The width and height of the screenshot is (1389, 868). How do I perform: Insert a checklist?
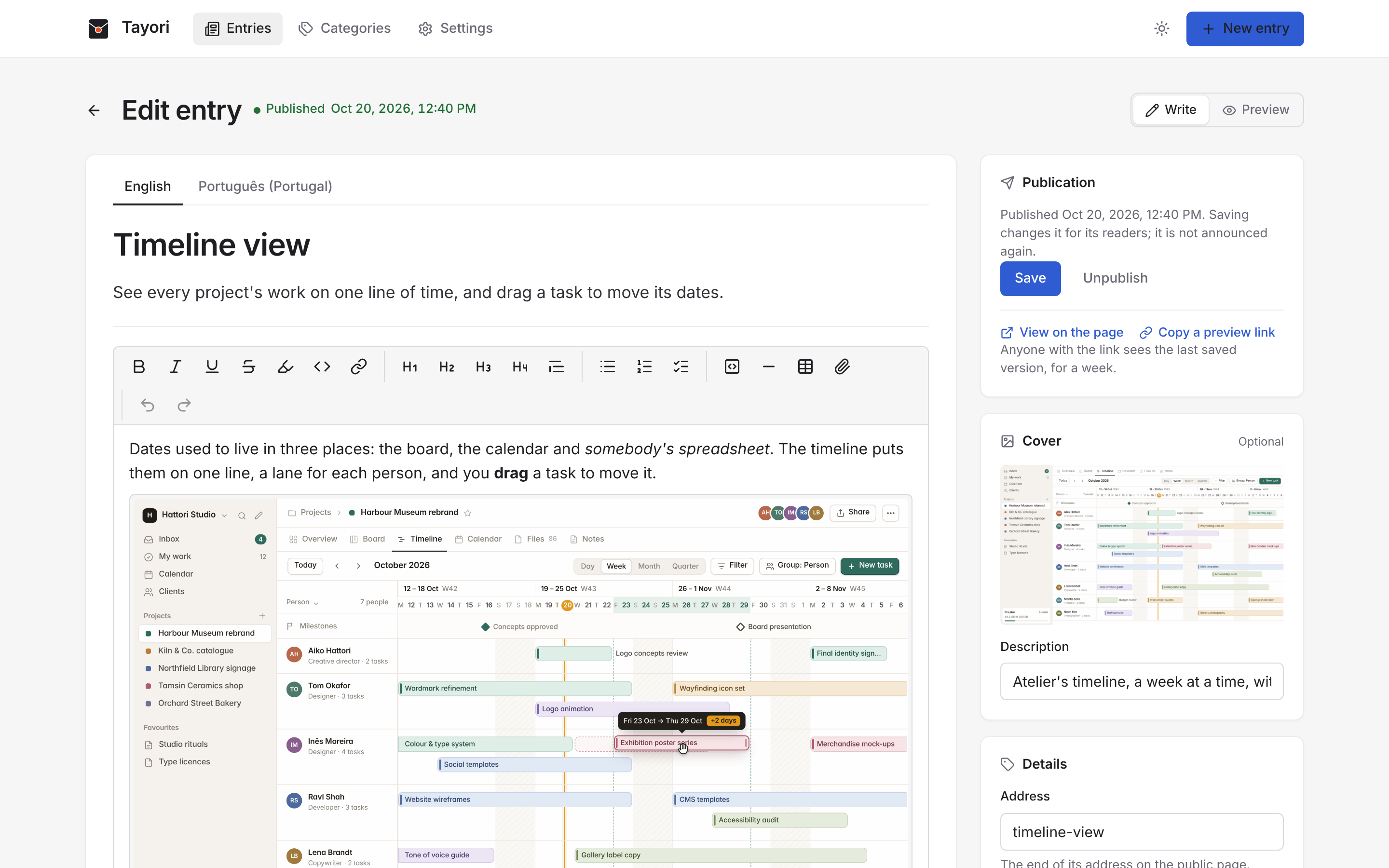click(681, 366)
